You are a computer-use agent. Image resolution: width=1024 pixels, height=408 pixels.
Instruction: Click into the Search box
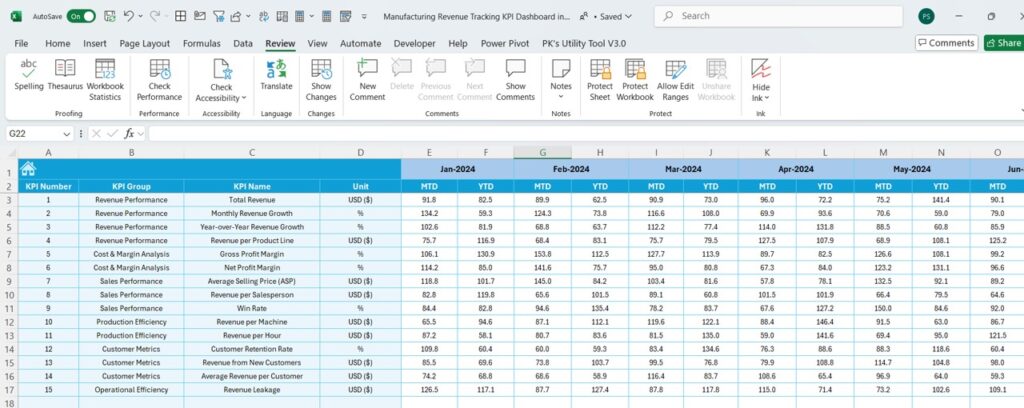click(x=778, y=16)
